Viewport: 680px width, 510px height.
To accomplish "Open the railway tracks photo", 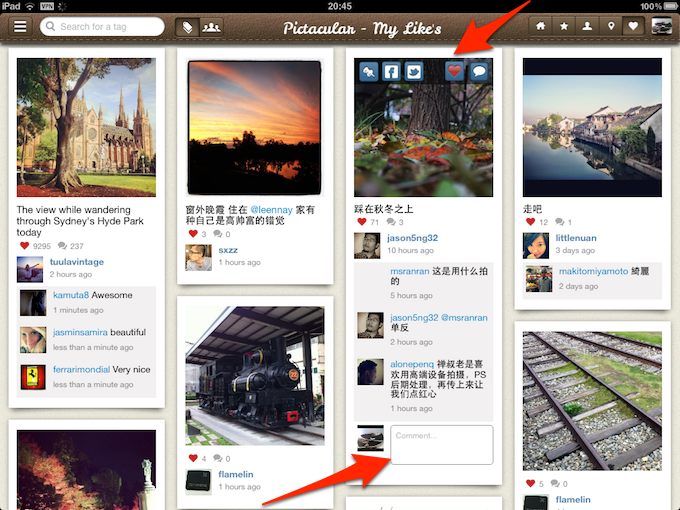I will coord(592,401).
